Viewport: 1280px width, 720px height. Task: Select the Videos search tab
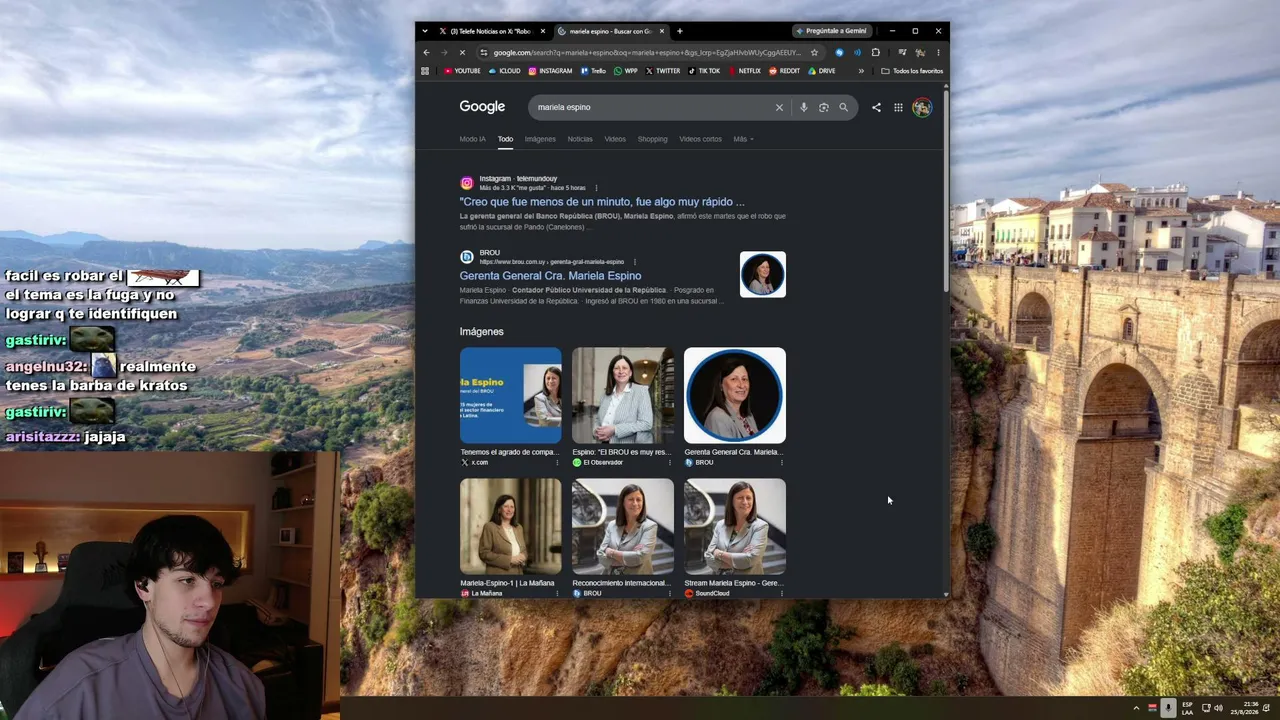pos(615,139)
